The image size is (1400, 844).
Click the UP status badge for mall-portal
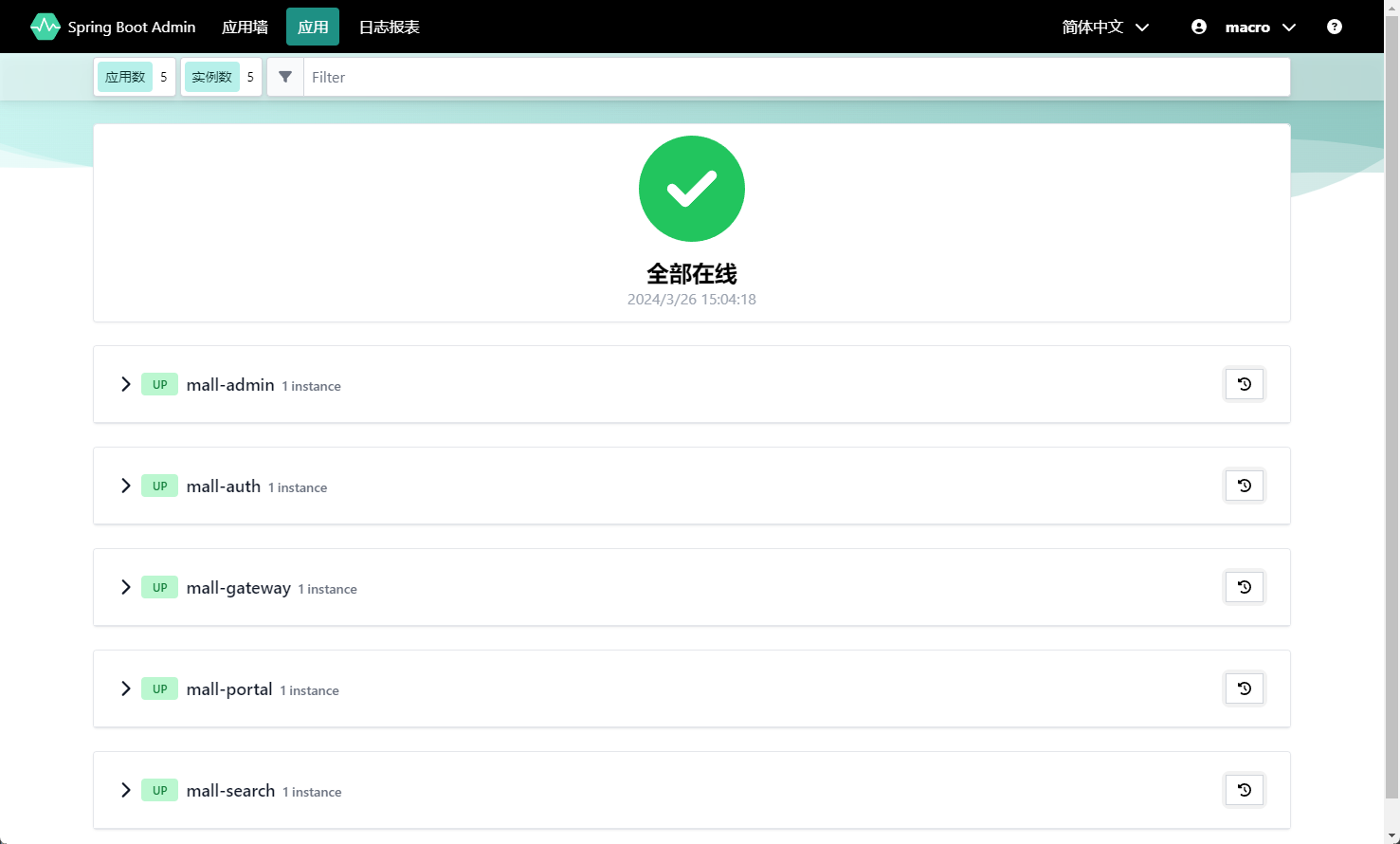coord(159,688)
